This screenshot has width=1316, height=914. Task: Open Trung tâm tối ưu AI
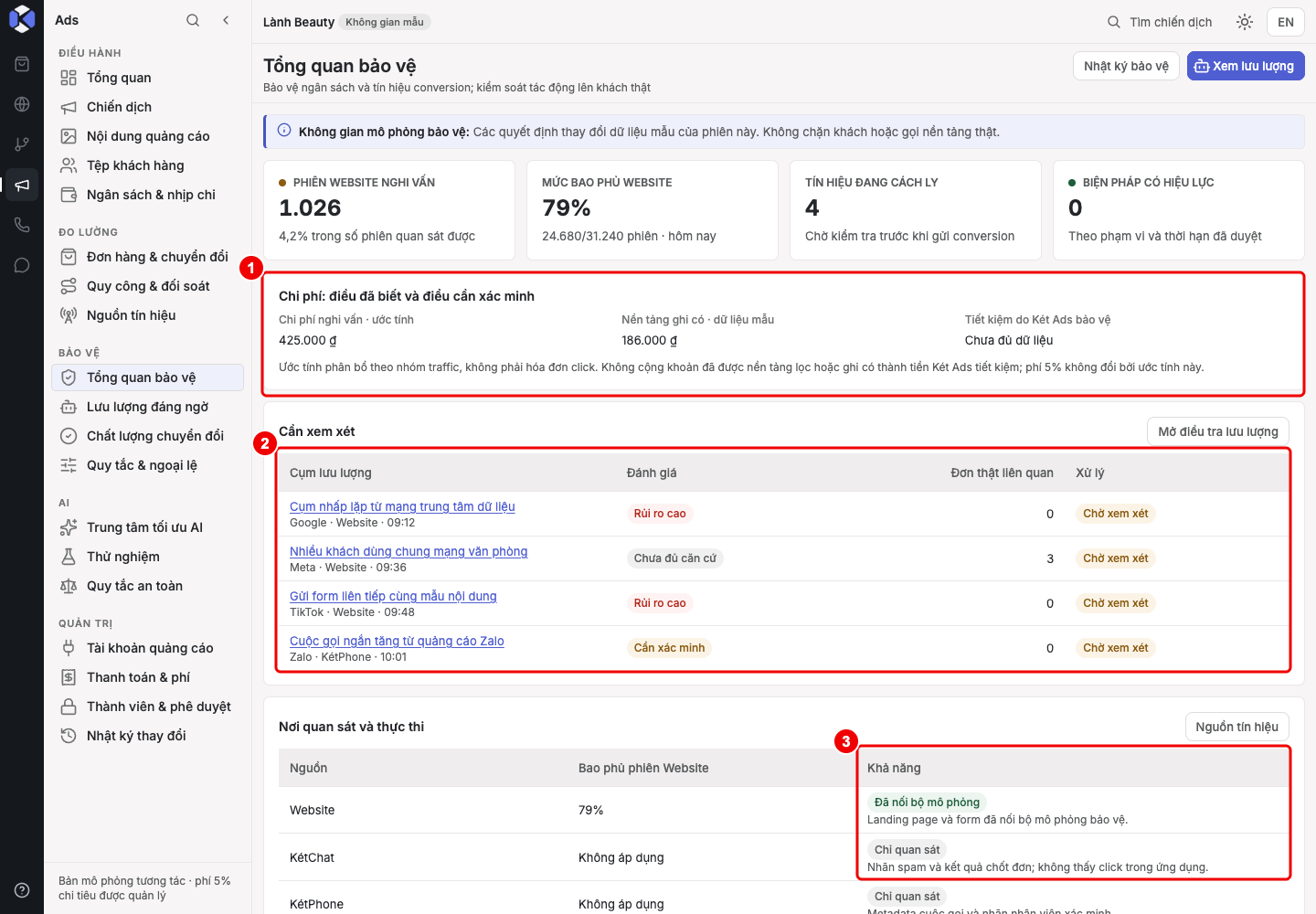[147, 527]
